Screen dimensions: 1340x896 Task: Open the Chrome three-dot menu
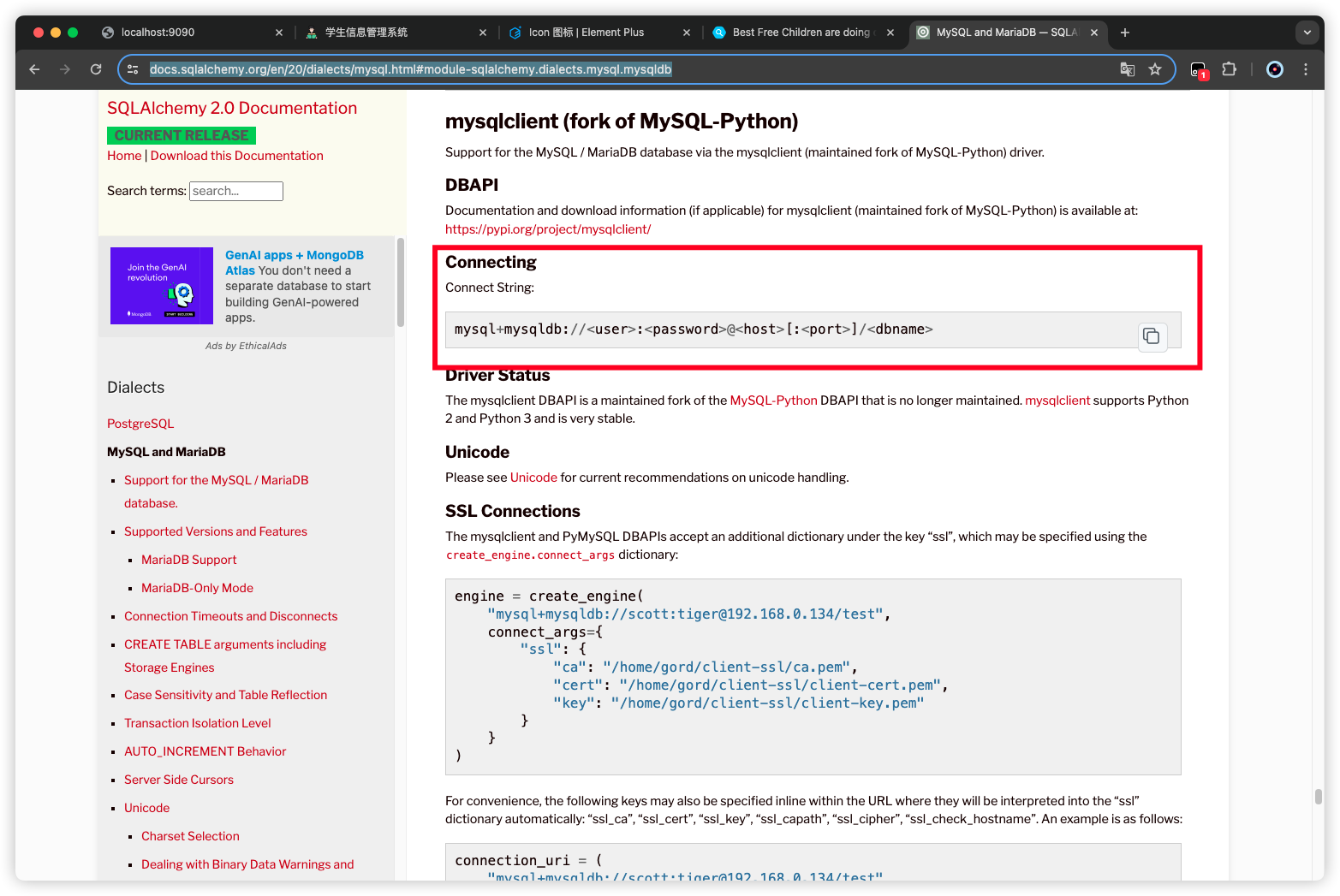(x=1306, y=69)
